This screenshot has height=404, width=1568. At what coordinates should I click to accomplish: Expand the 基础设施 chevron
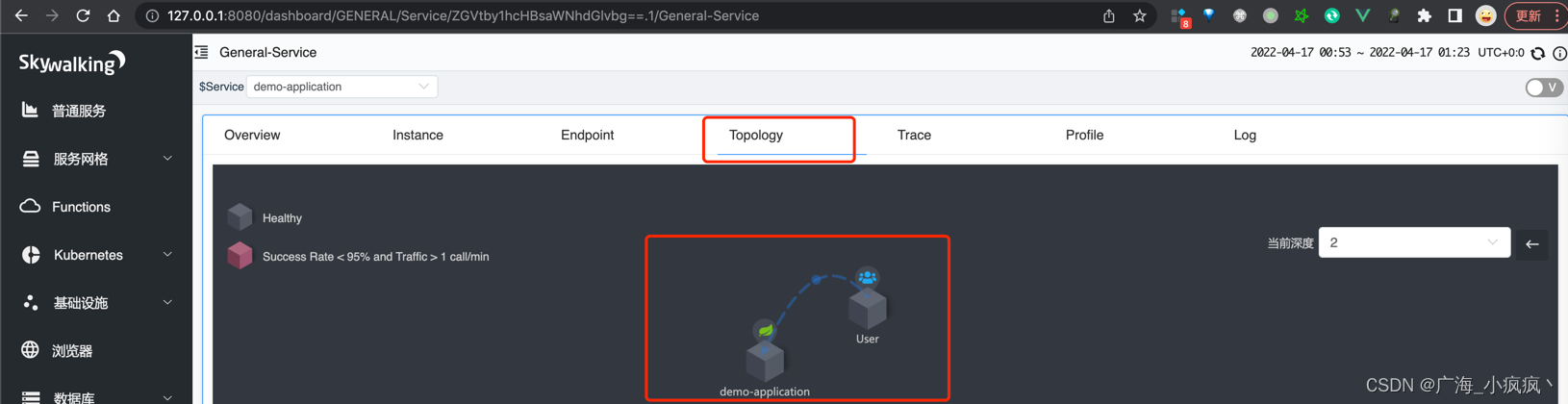coord(167,303)
